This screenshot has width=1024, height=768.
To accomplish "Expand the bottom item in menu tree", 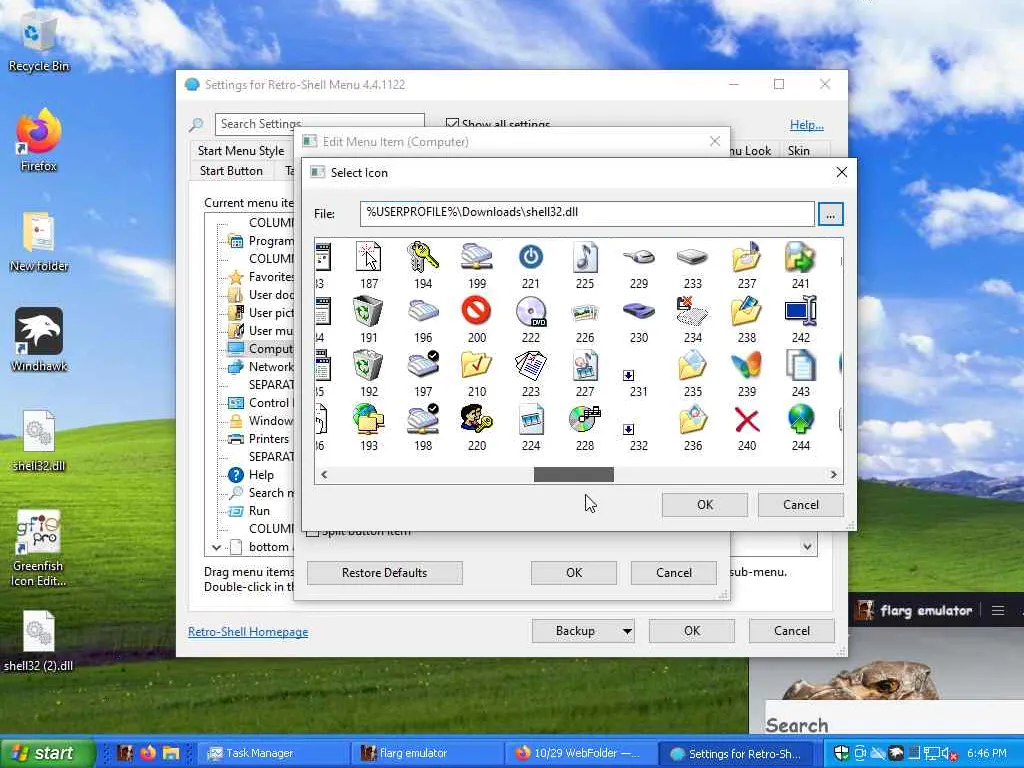I will tap(216, 547).
